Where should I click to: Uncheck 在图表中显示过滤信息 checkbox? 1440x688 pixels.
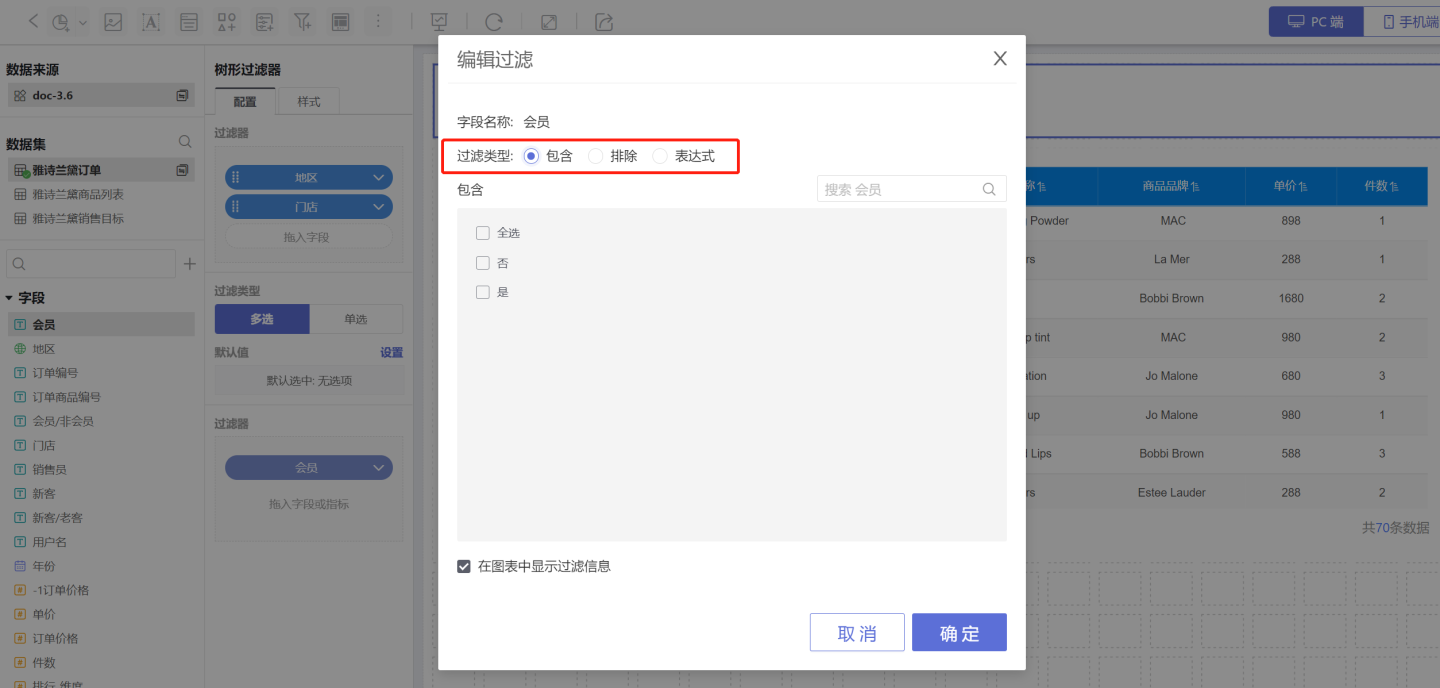pyautogui.click(x=464, y=566)
